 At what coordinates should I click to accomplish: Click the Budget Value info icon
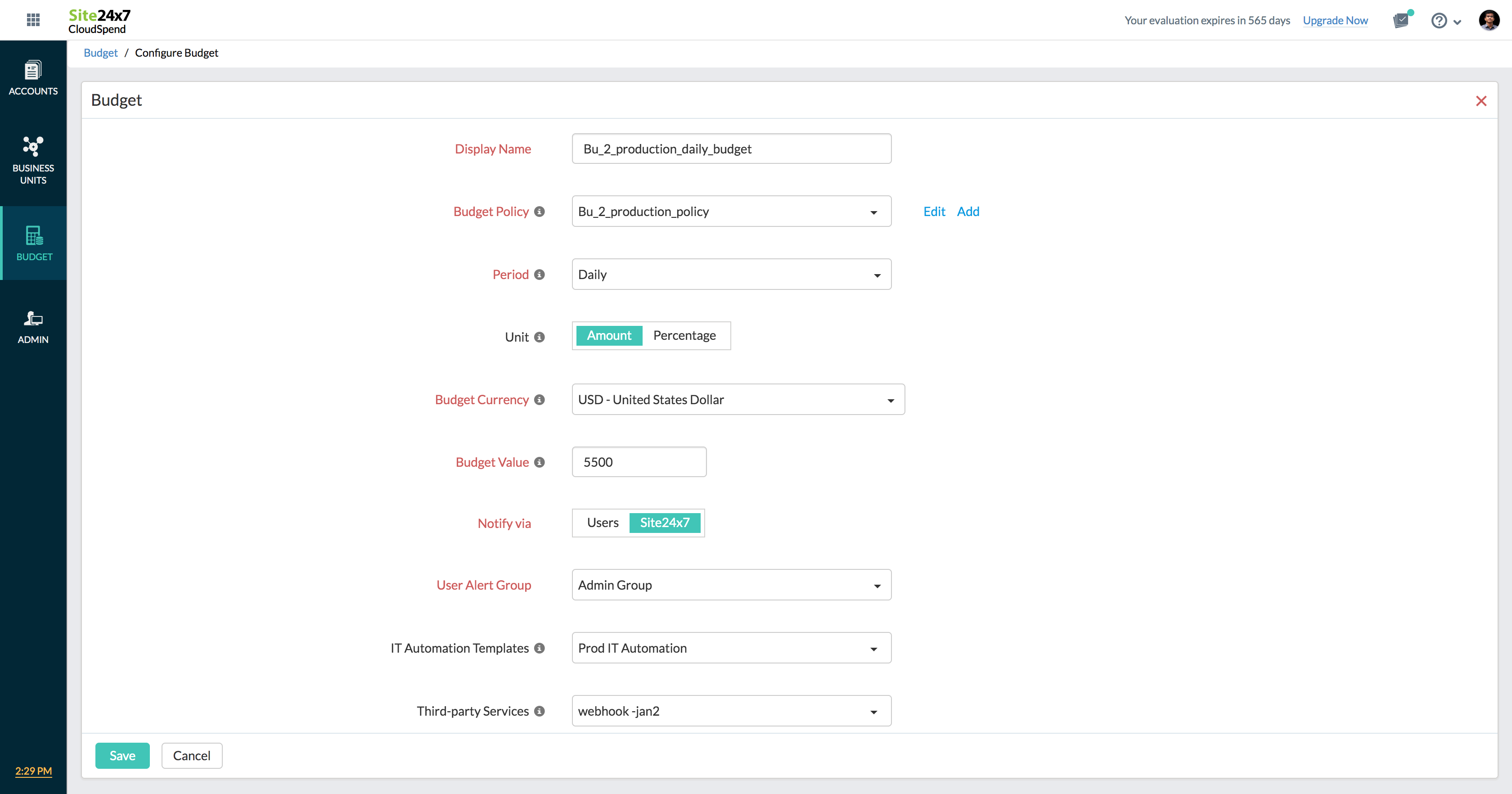pos(540,462)
